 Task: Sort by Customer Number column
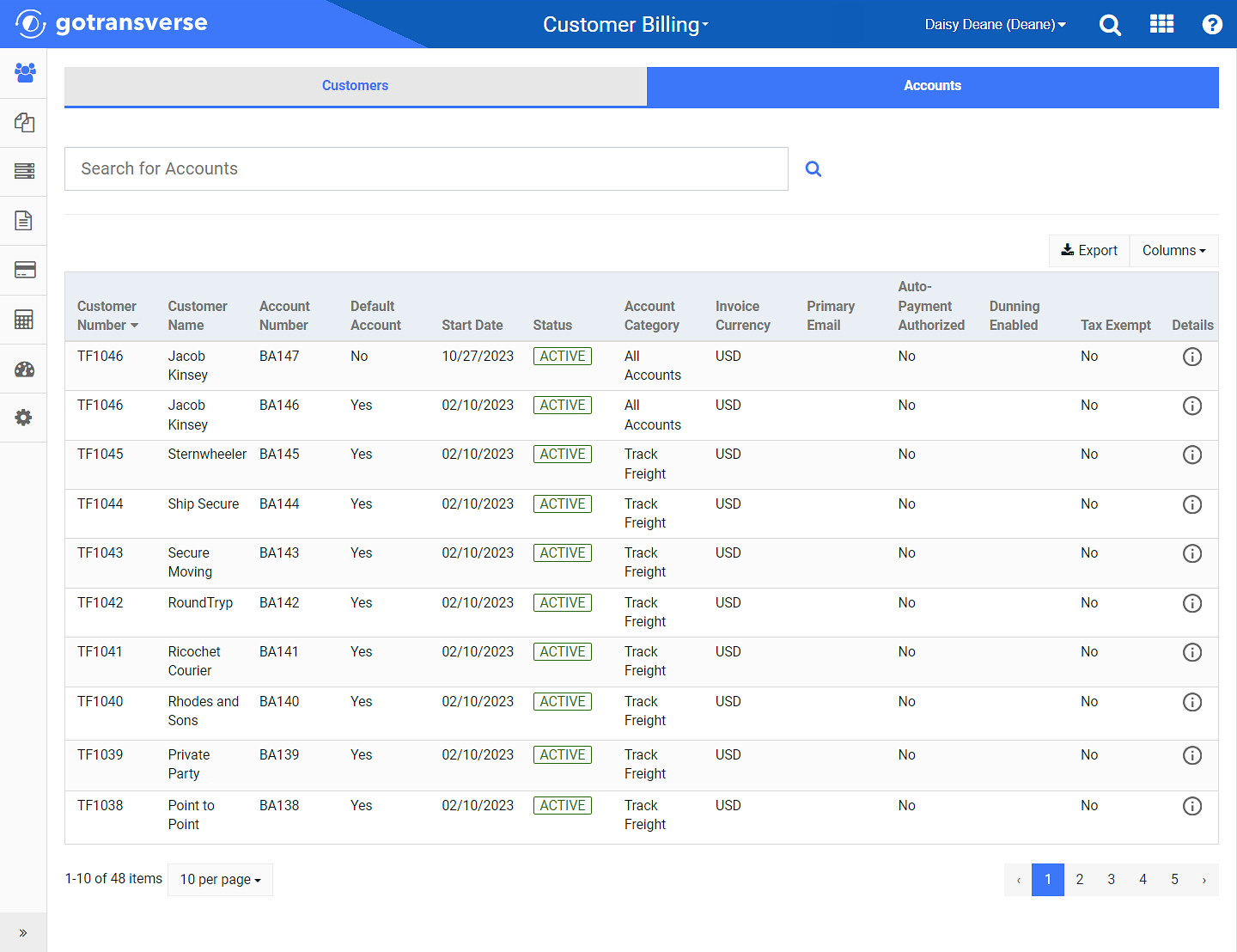pos(107,315)
